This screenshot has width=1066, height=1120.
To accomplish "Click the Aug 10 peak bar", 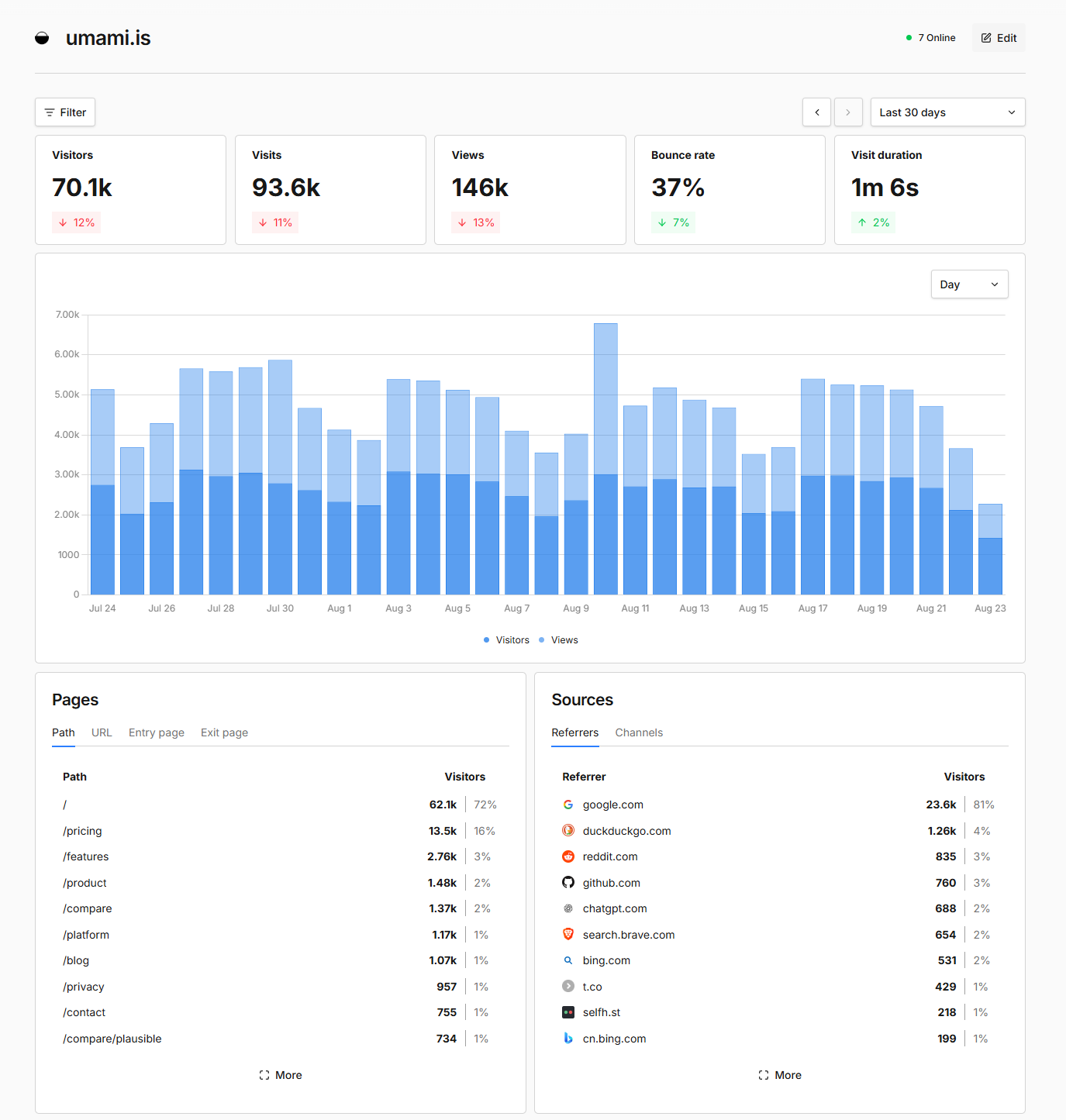I will (605, 459).
